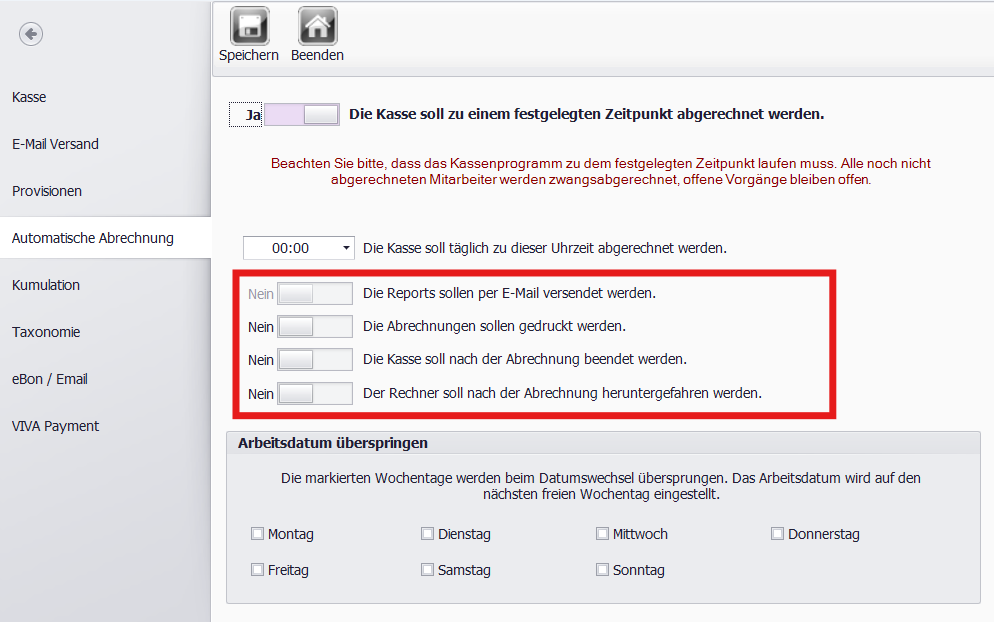Open the Taxonomie section
Viewport: 994px width, 622px height.
click(x=46, y=332)
